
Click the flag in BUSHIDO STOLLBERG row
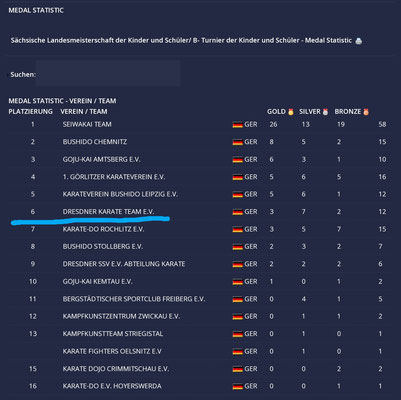(238, 247)
